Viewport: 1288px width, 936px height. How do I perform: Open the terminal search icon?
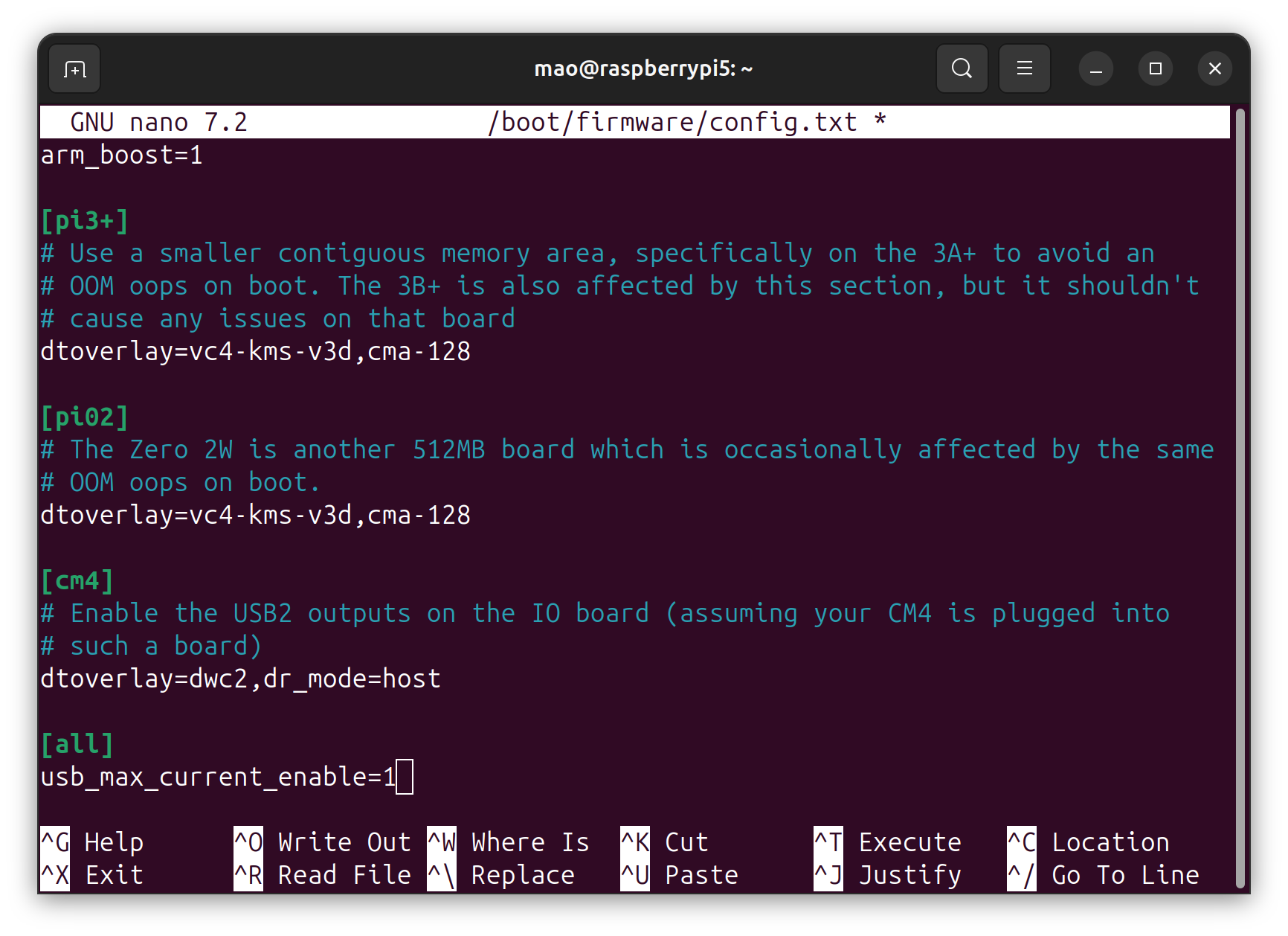coord(962,69)
